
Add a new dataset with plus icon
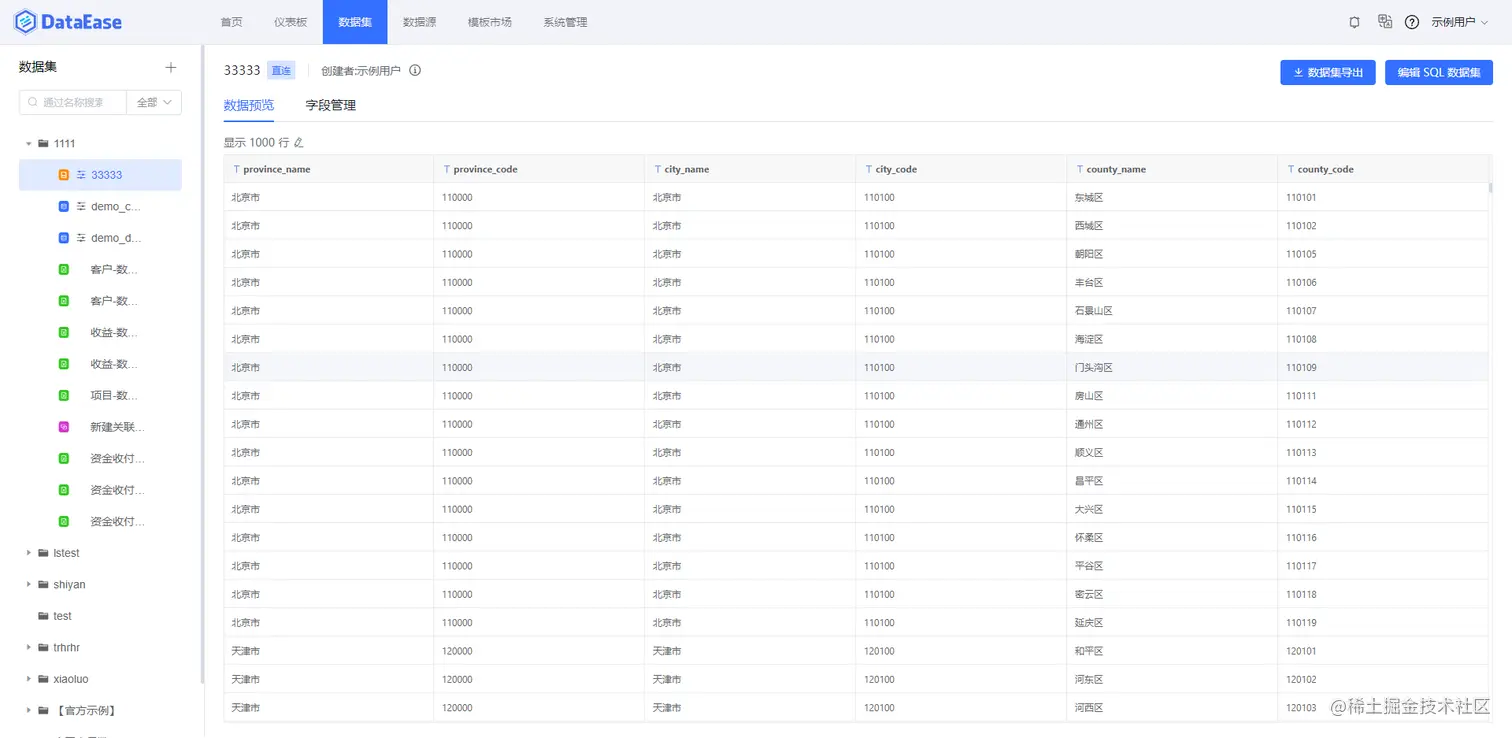tap(171, 67)
